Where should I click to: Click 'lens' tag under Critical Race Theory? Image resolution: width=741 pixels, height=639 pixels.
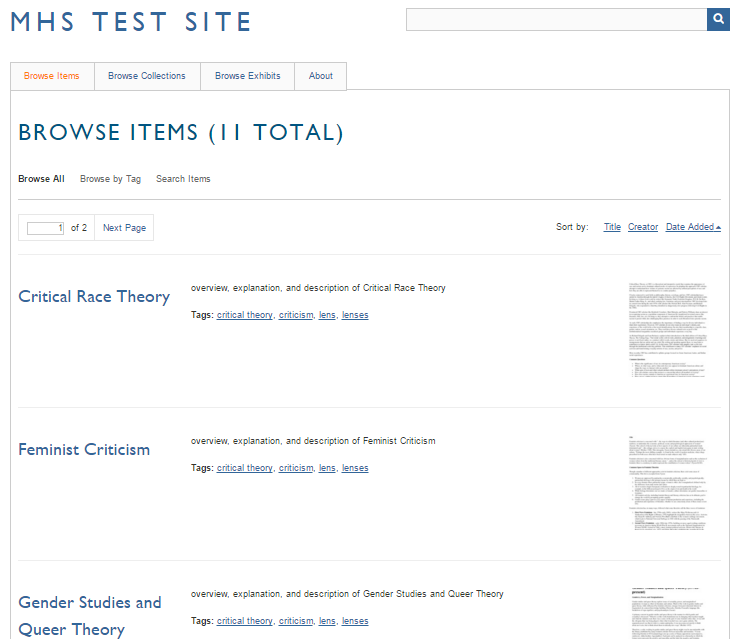[327, 315]
